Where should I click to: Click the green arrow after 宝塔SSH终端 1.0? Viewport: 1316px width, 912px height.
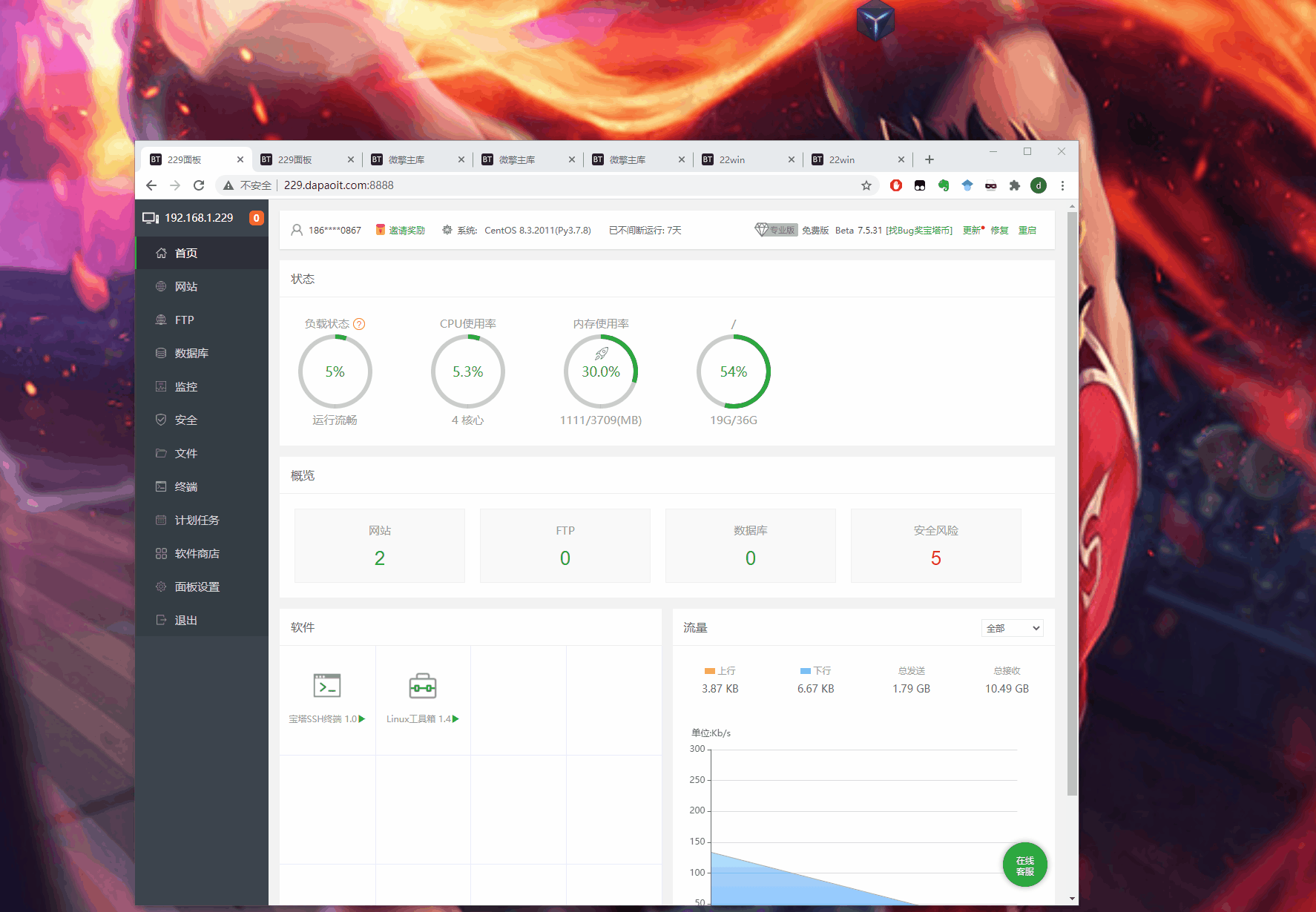(362, 719)
